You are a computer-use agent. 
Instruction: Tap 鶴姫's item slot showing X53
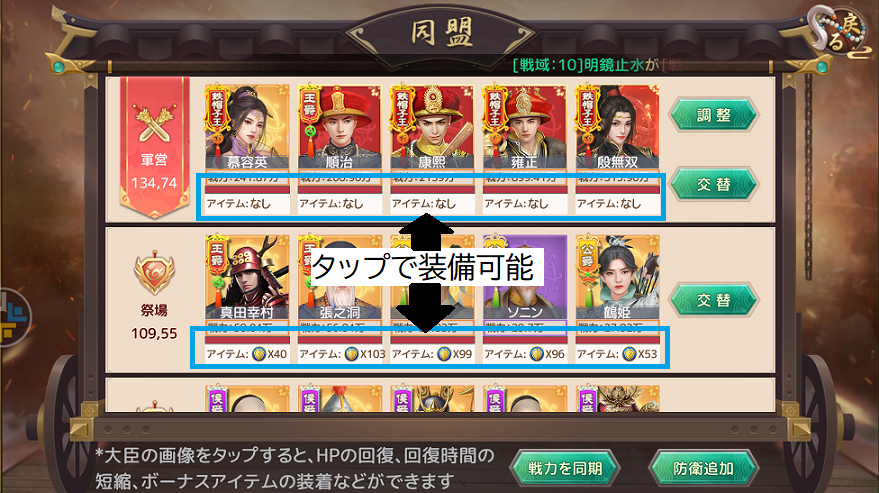point(617,354)
